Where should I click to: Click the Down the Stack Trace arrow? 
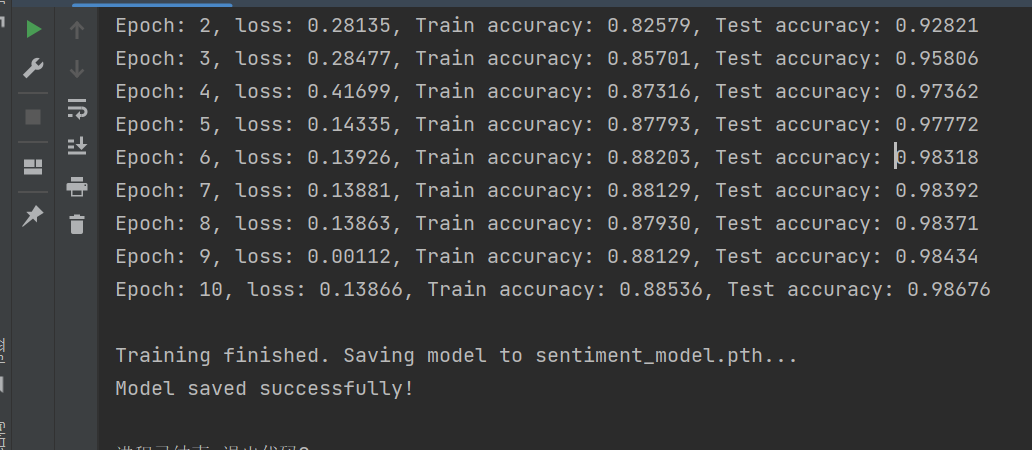click(x=77, y=69)
